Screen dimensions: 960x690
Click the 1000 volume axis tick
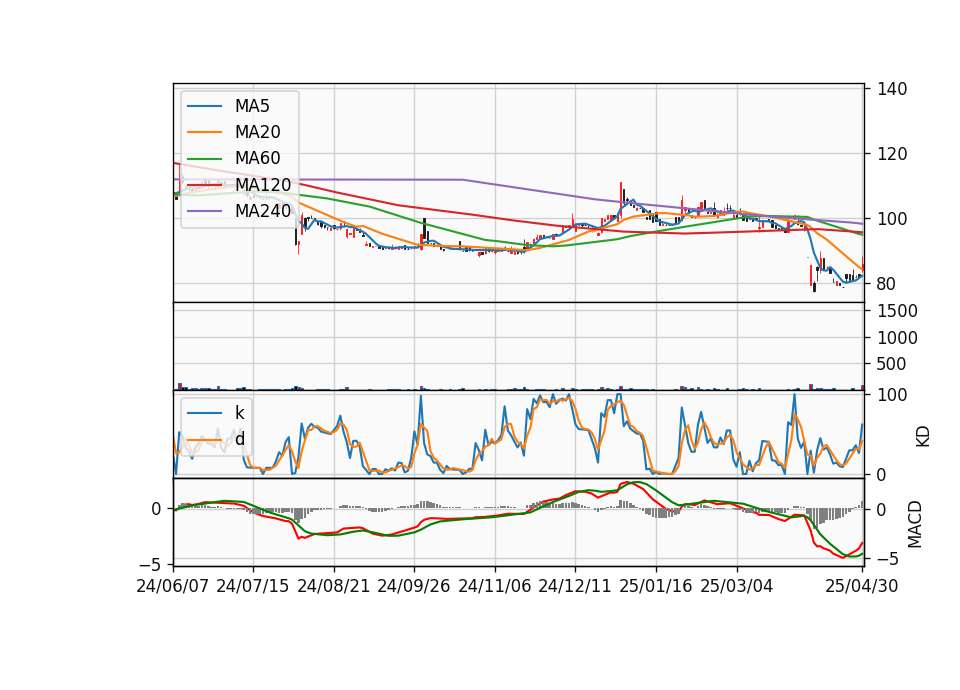point(897,338)
